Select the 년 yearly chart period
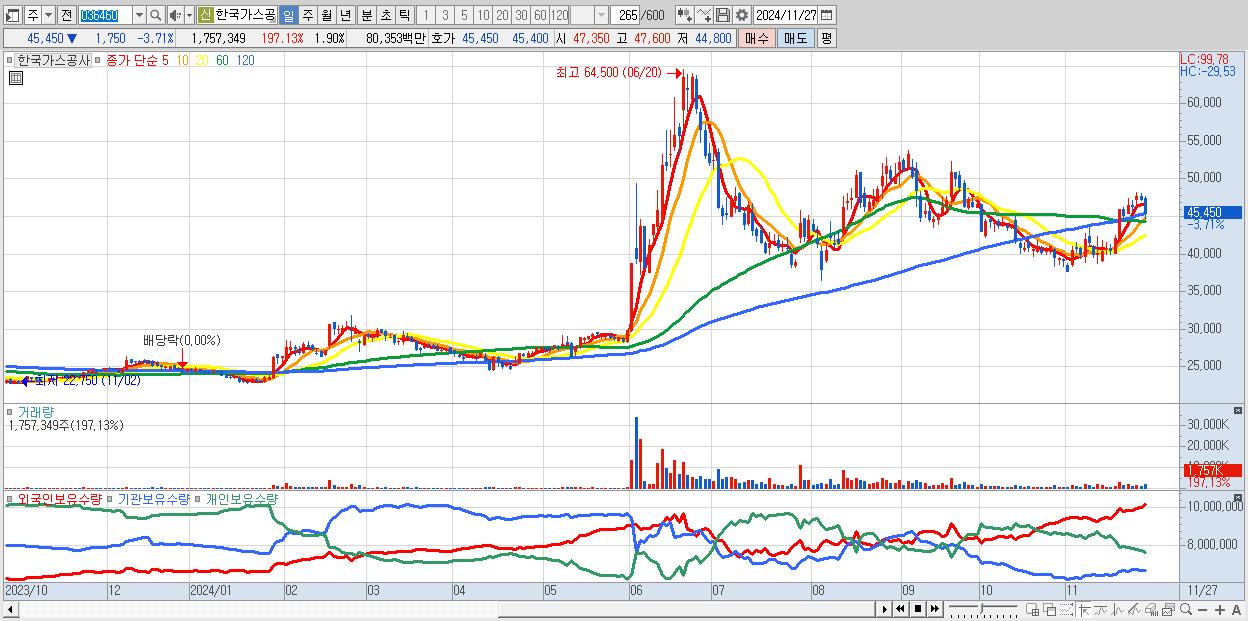This screenshot has width=1248, height=621. 345,15
